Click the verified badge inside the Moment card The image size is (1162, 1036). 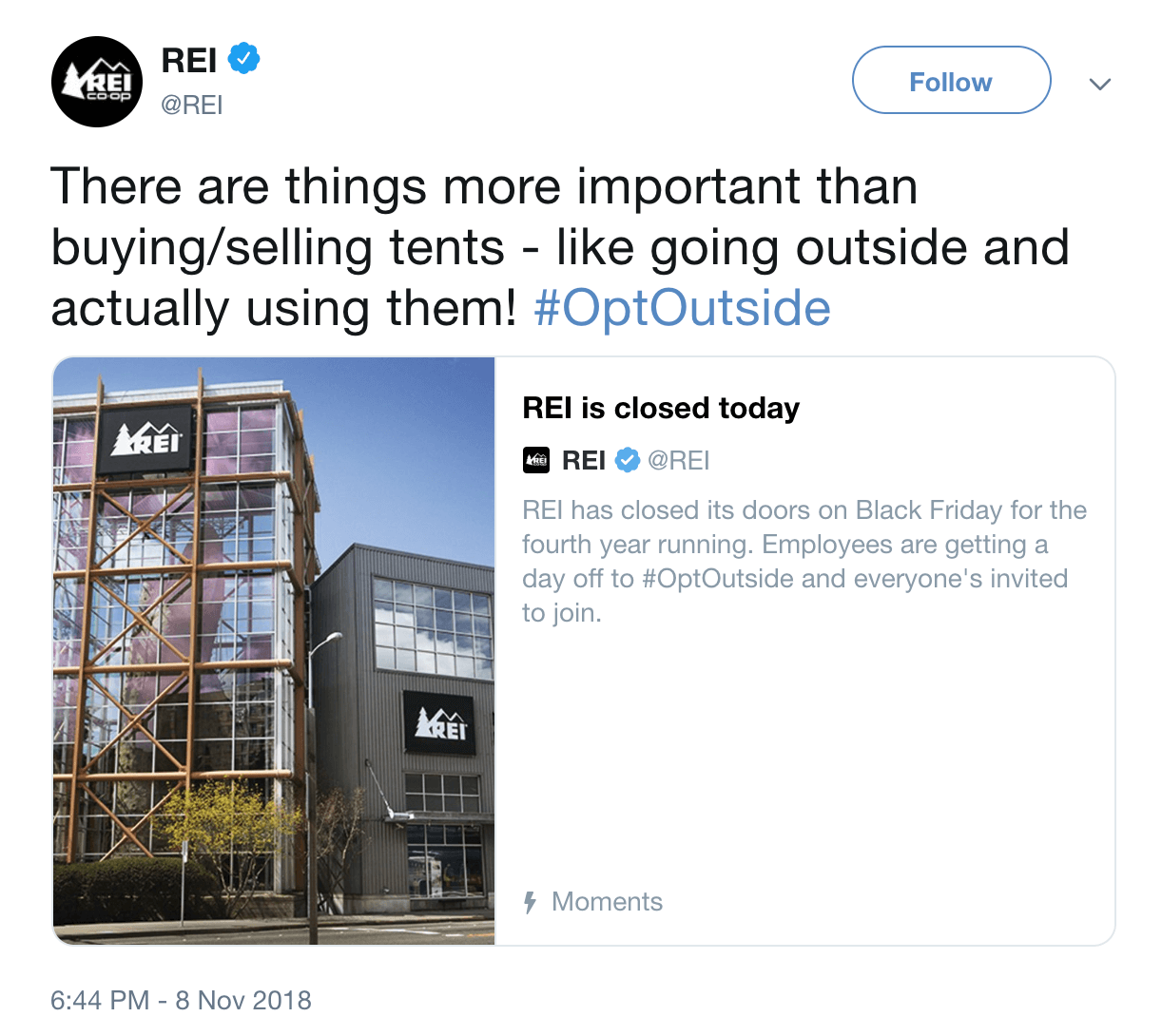click(627, 460)
